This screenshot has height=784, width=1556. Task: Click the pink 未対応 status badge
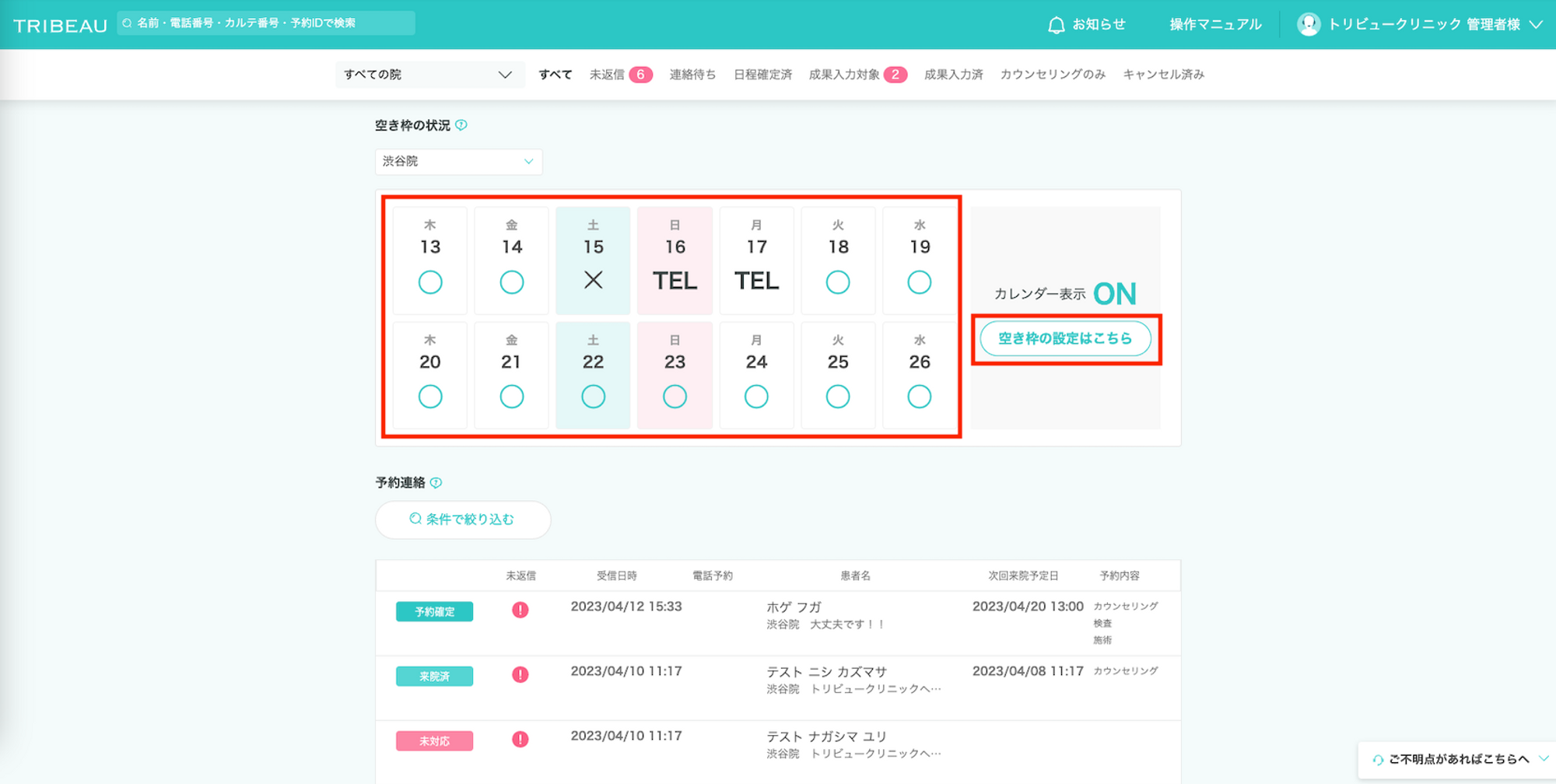tap(434, 741)
